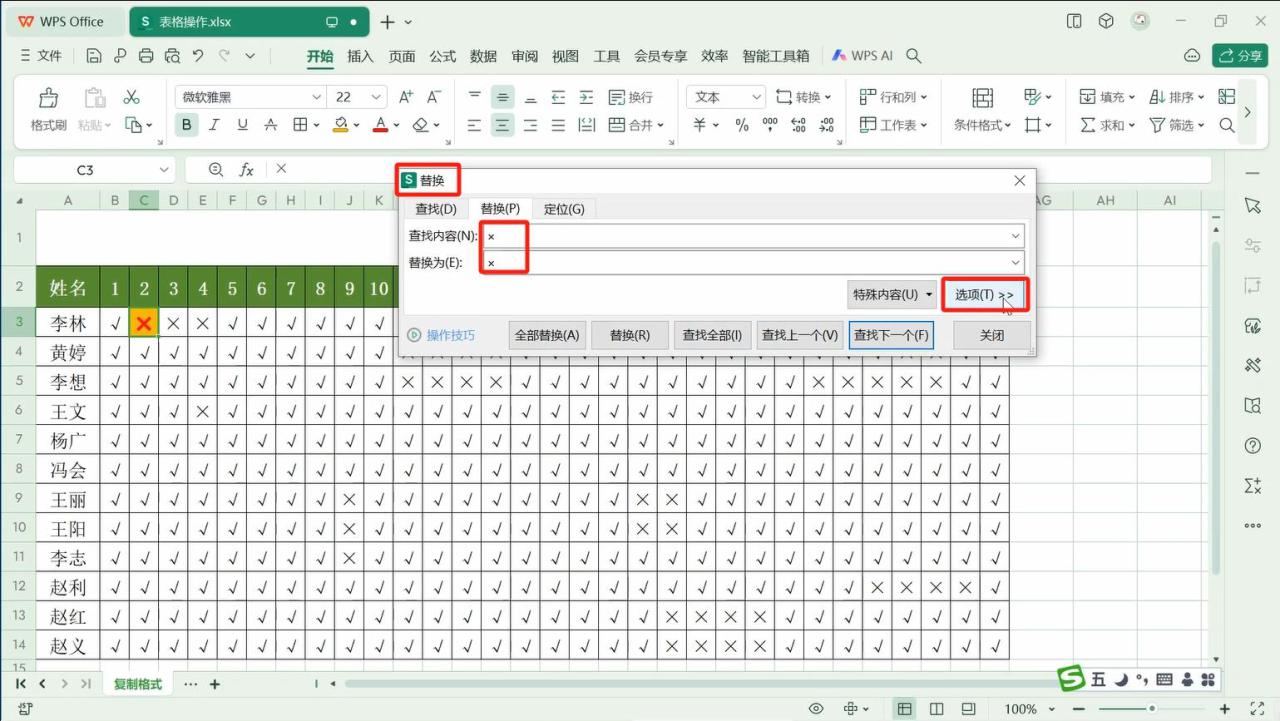The image size is (1280, 721).
Task: Click the Percent style icon
Action: click(742, 125)
